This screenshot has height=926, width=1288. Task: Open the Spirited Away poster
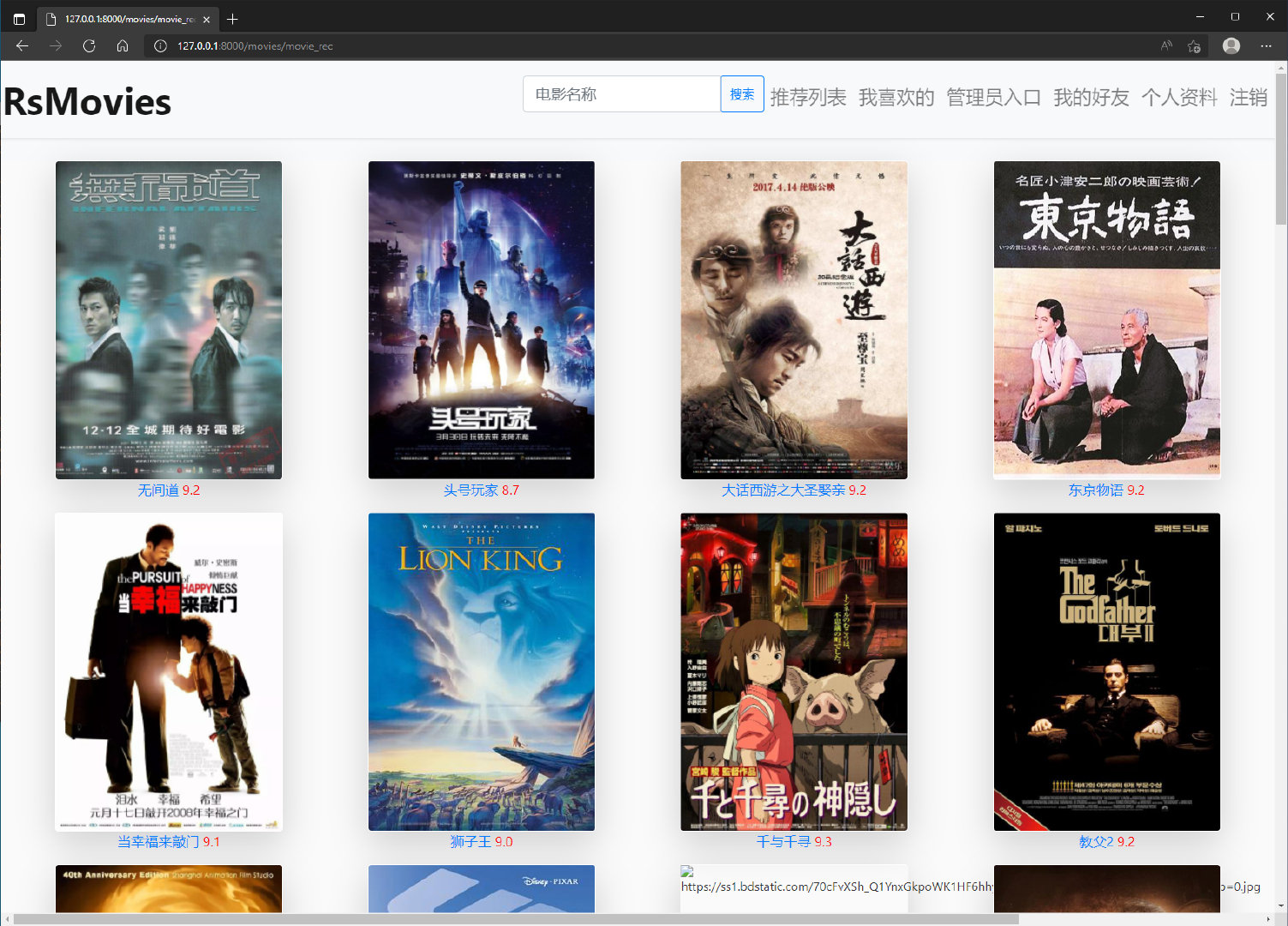tap(794, 672)
